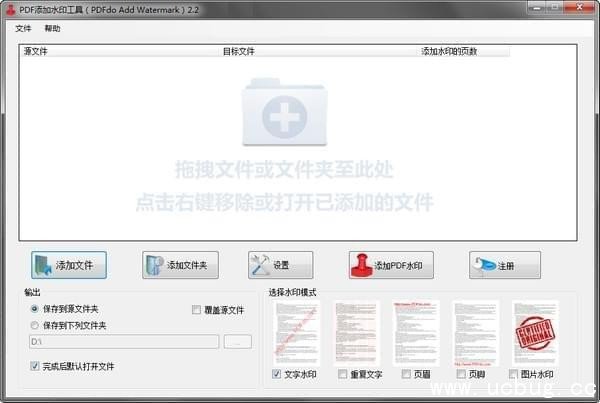600x403 pixels.
Task: Select the footer watermark preview thumbnail
Action: tap(476, 333)
